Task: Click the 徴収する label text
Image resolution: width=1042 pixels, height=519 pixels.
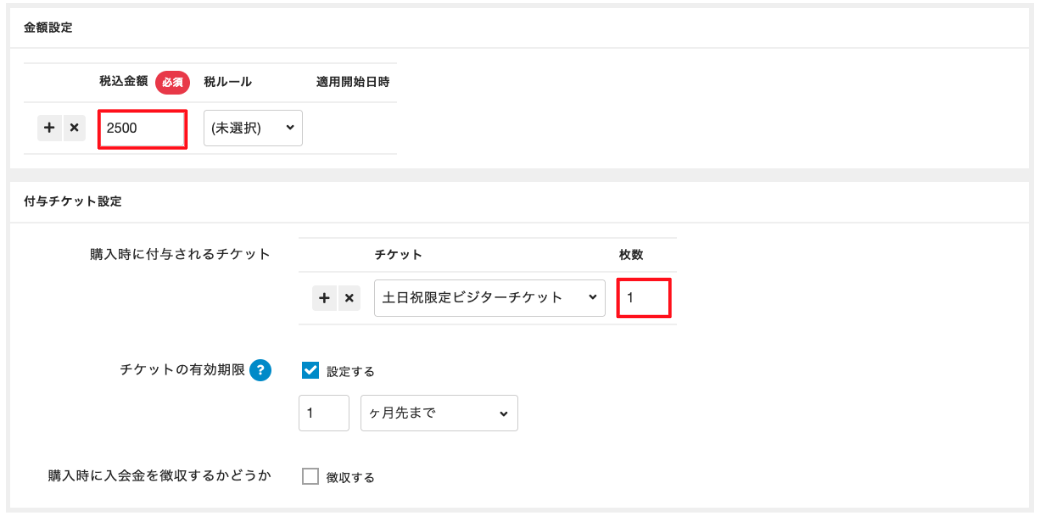Action: 350,478
